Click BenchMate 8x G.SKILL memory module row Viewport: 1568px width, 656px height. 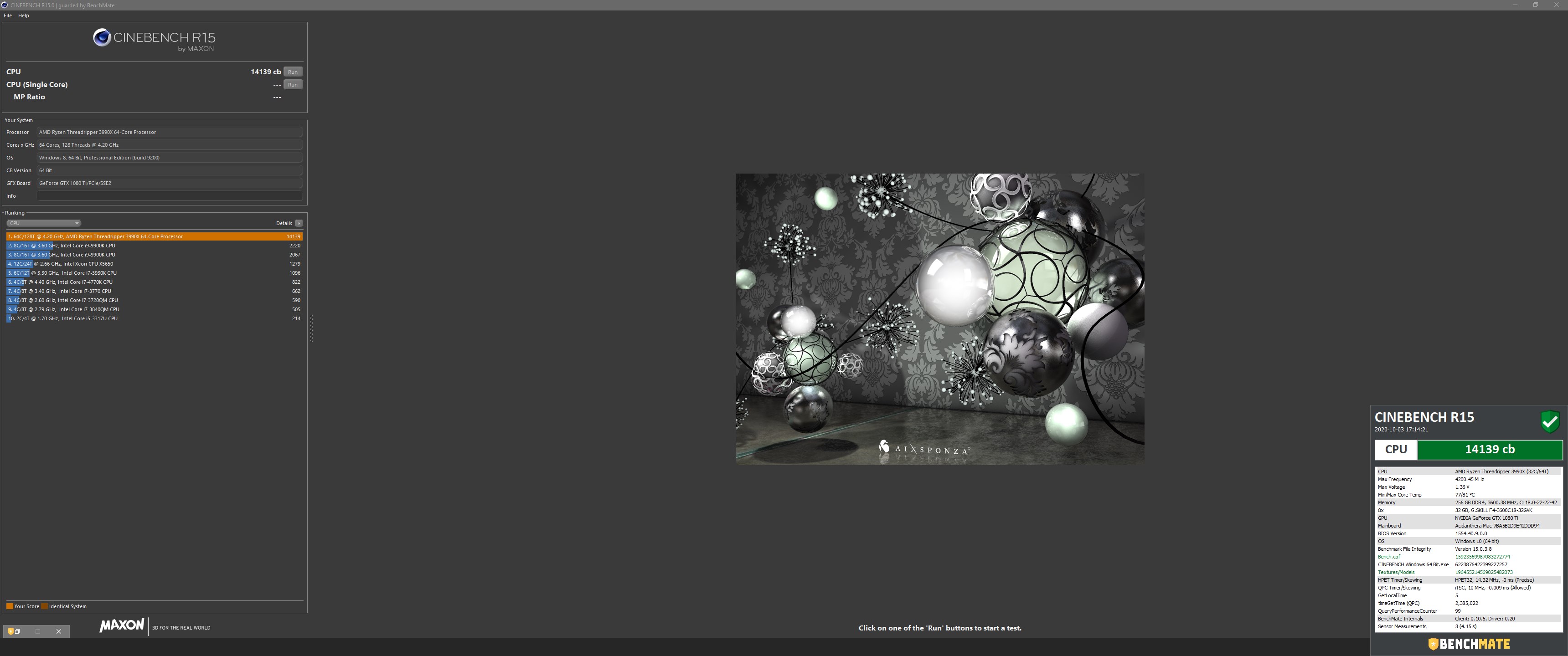tap(1468, 511)
